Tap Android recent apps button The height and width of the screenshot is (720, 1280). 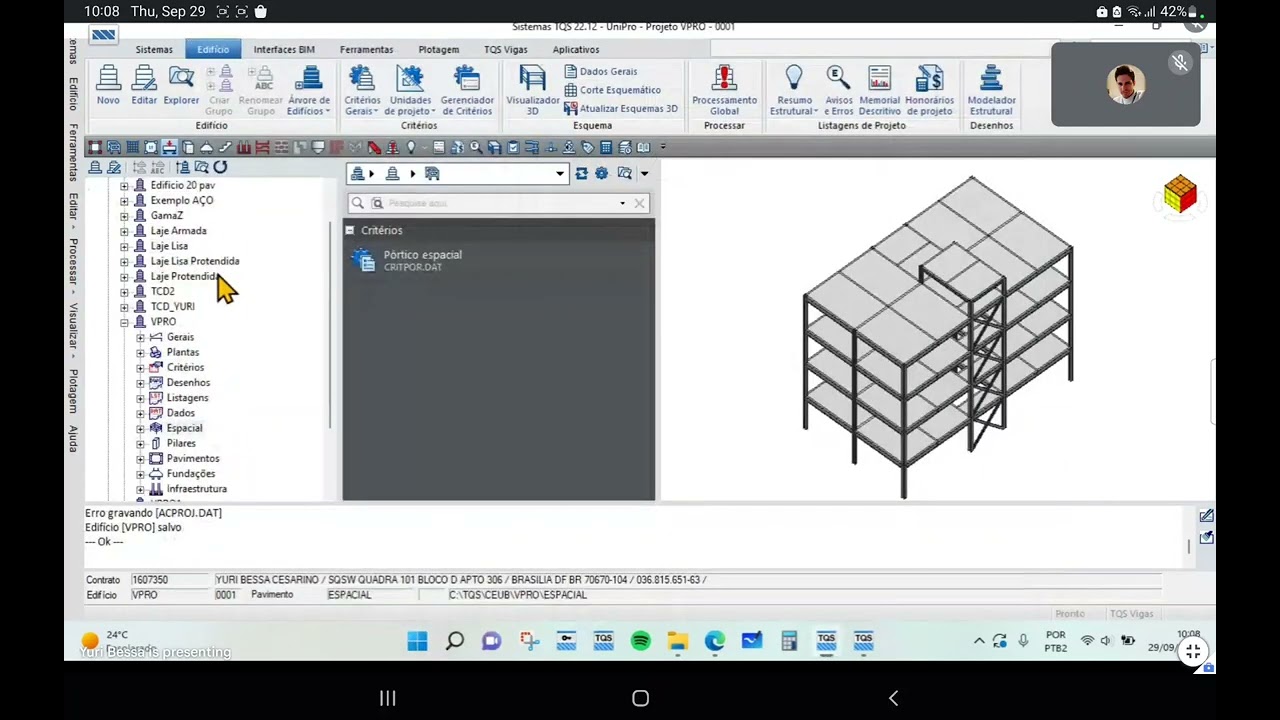click(x=387, y=698)
